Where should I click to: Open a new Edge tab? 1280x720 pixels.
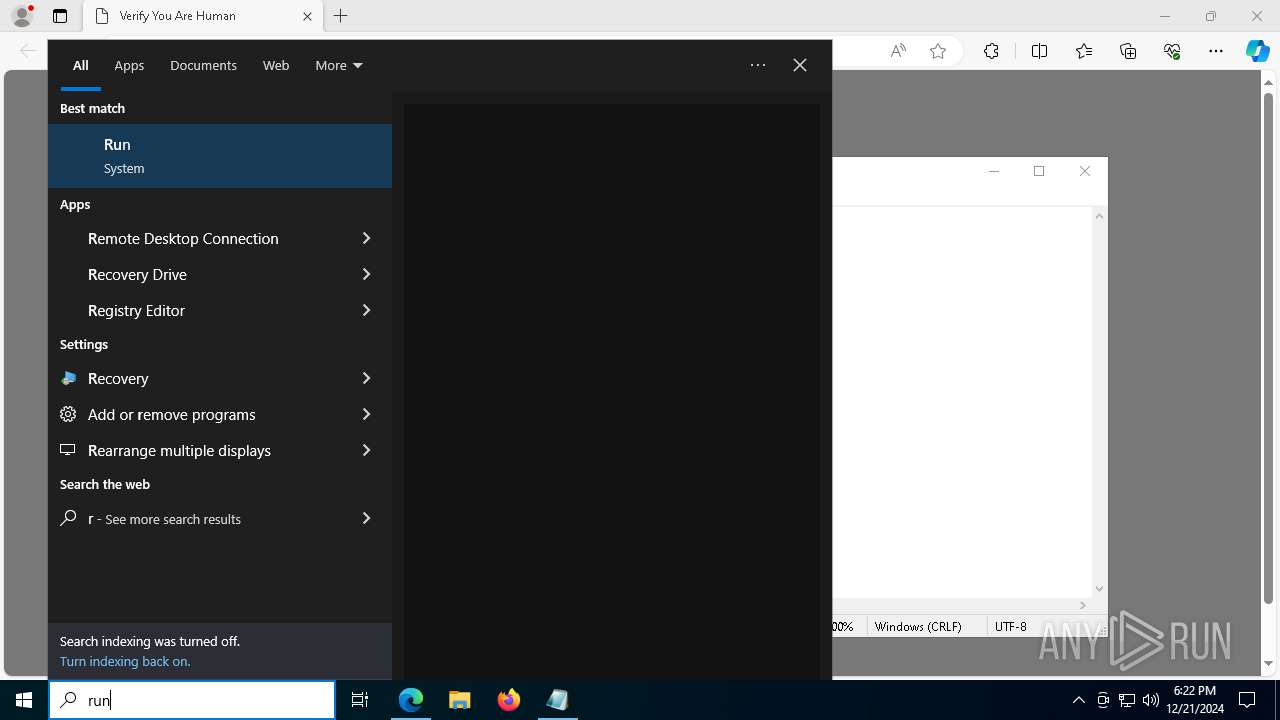coord(340,16)
